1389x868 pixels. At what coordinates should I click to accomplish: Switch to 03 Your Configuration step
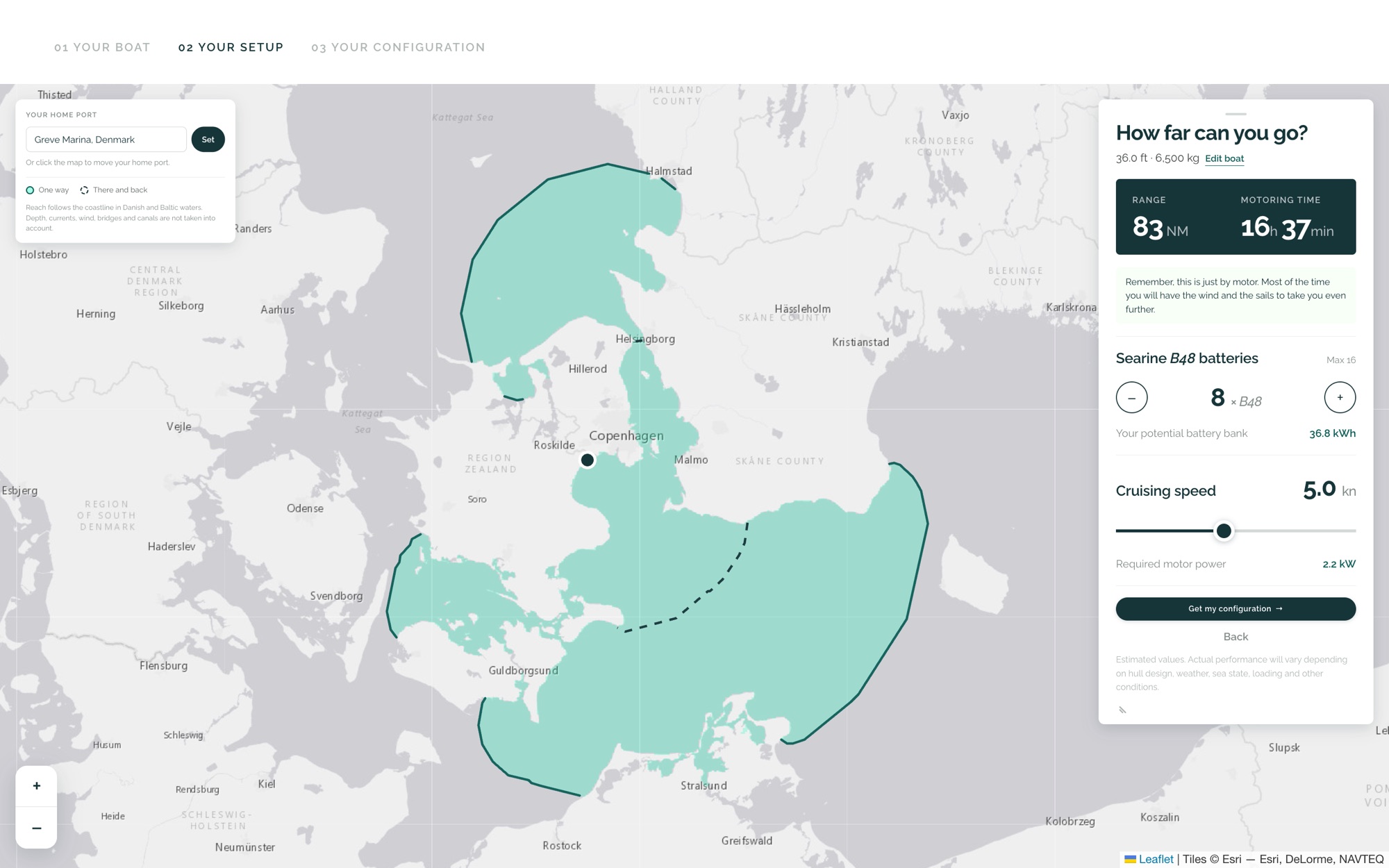coord(398,47)
